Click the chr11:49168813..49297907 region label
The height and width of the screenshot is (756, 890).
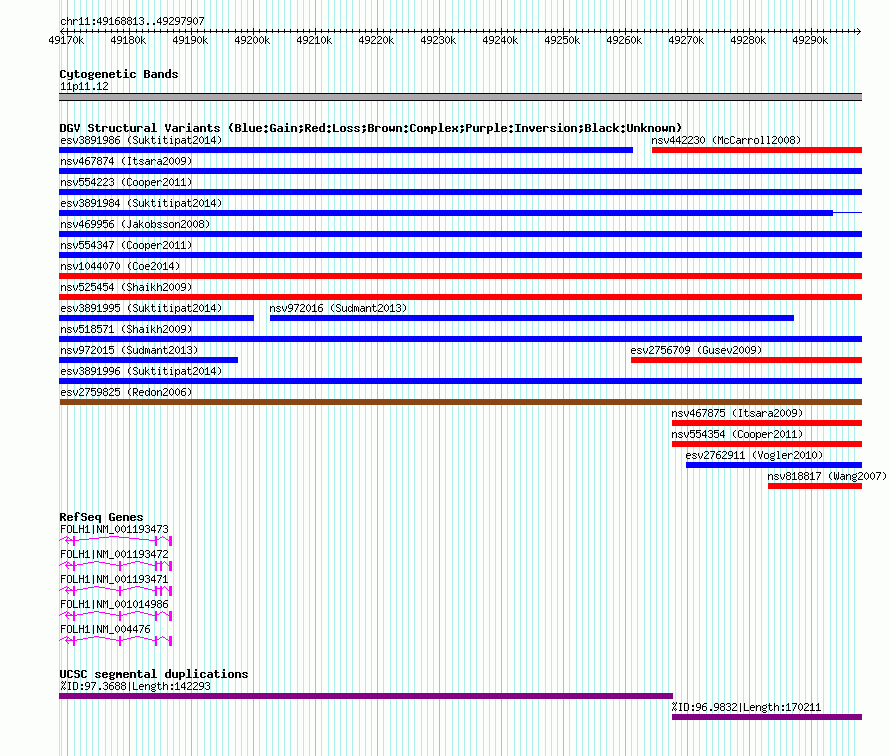coord(132,22)
